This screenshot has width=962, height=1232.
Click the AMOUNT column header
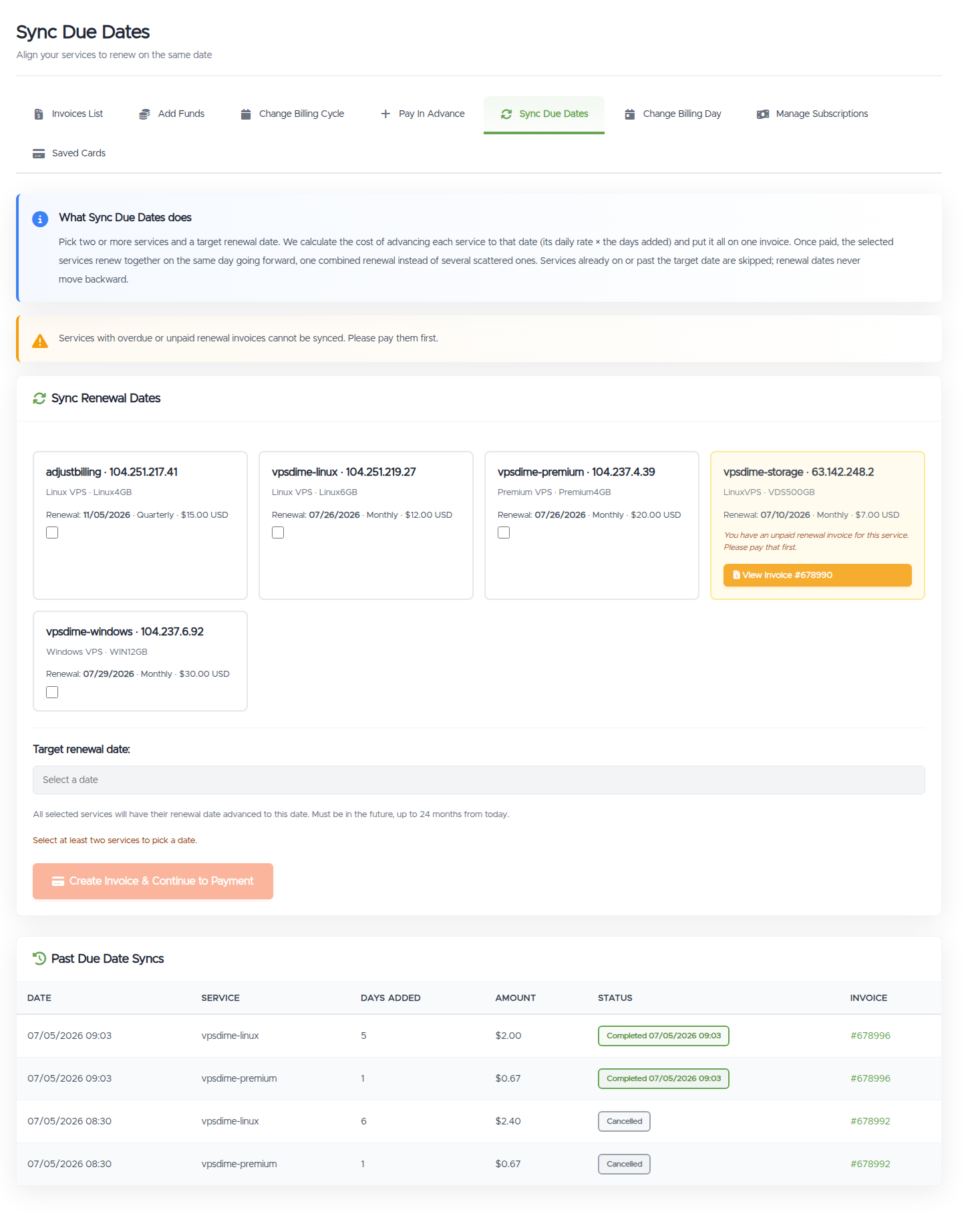click(515, 998)
